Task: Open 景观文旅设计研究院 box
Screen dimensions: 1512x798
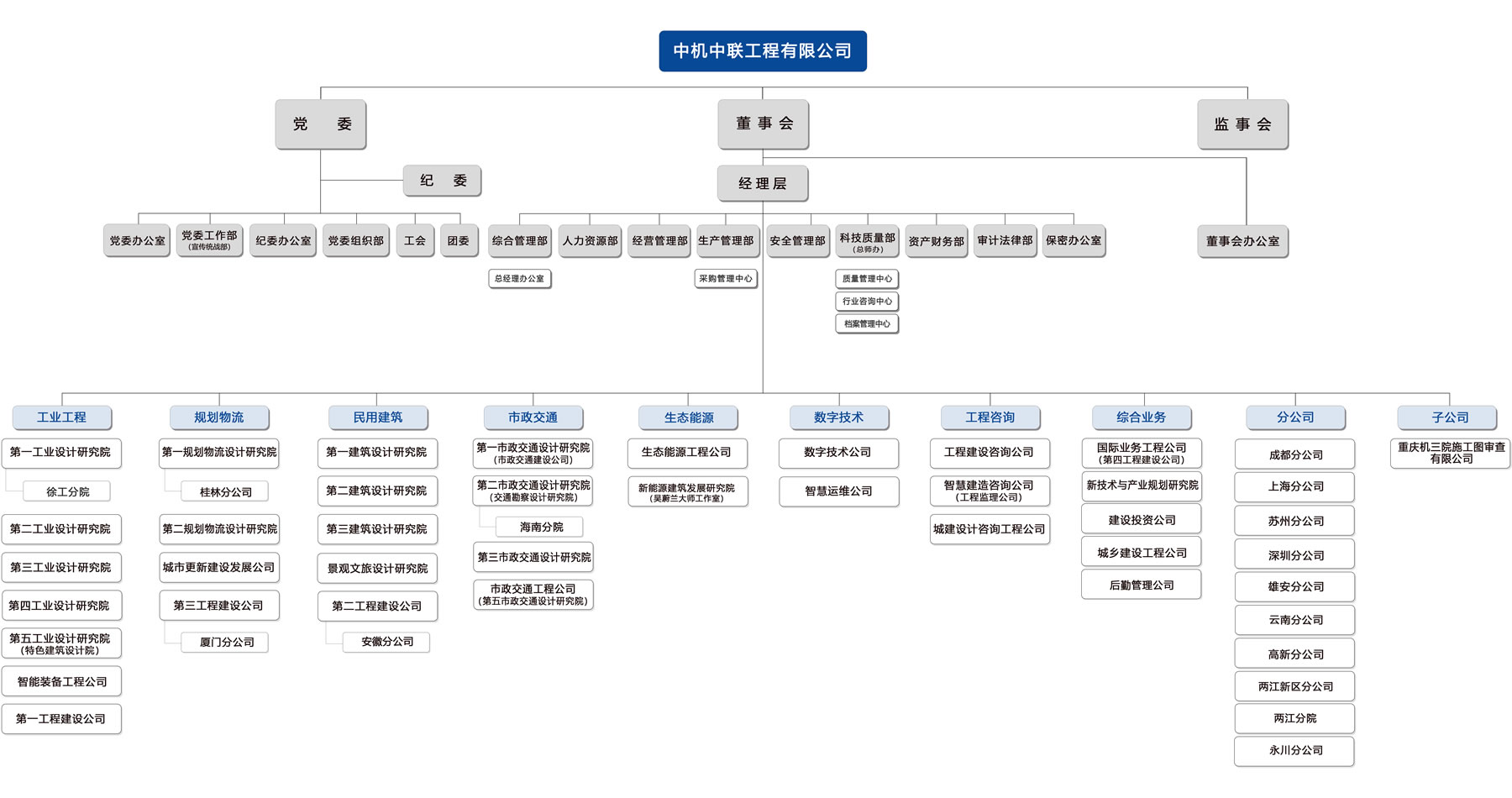Action: click(x=377, y=569)
